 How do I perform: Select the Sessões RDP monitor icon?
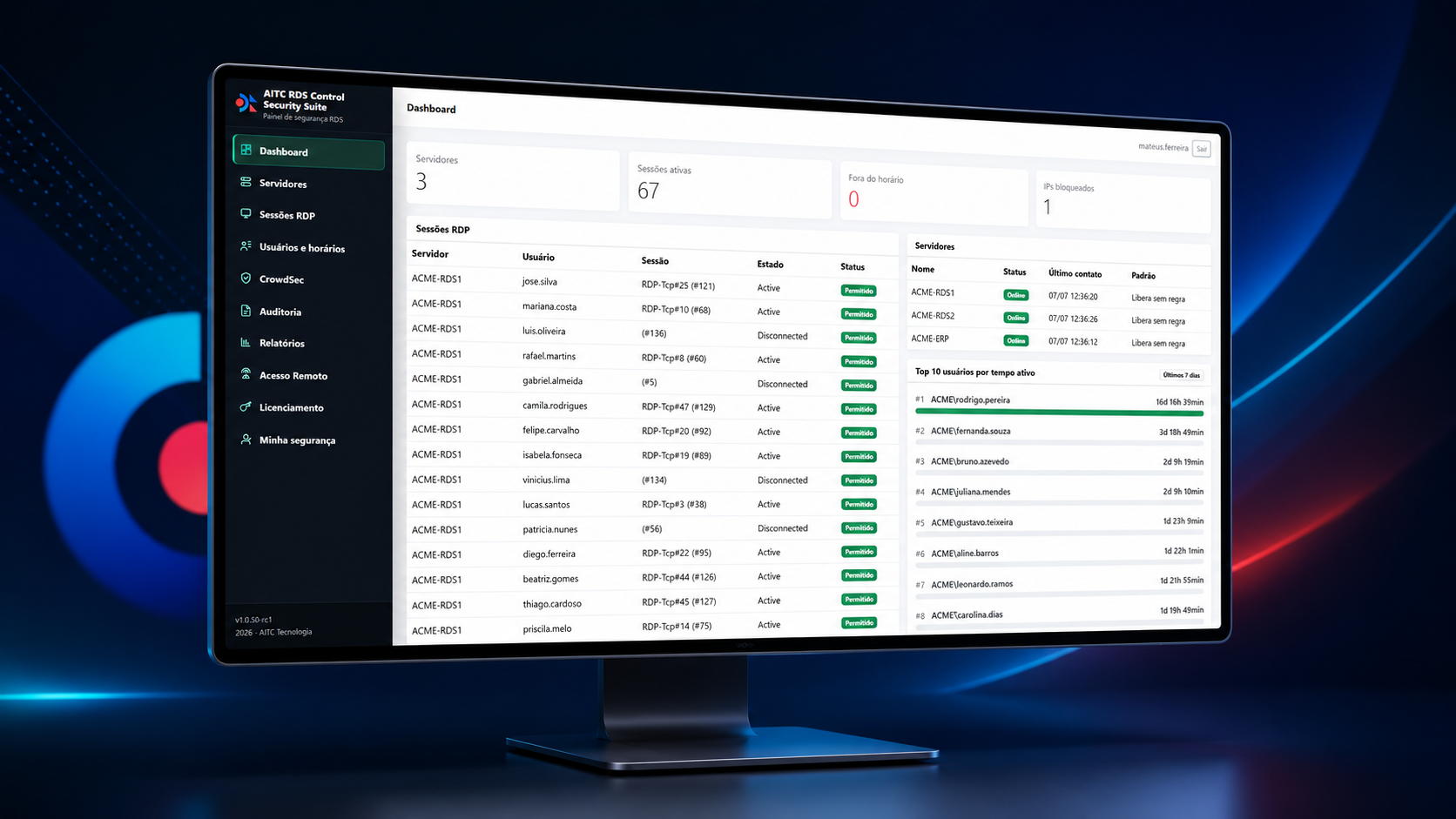click(246, 214)
